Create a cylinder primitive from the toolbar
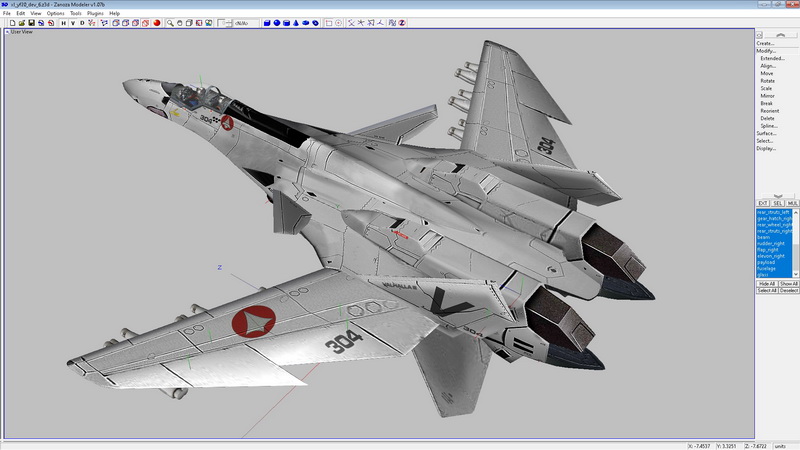 click(x=286, y=23)
